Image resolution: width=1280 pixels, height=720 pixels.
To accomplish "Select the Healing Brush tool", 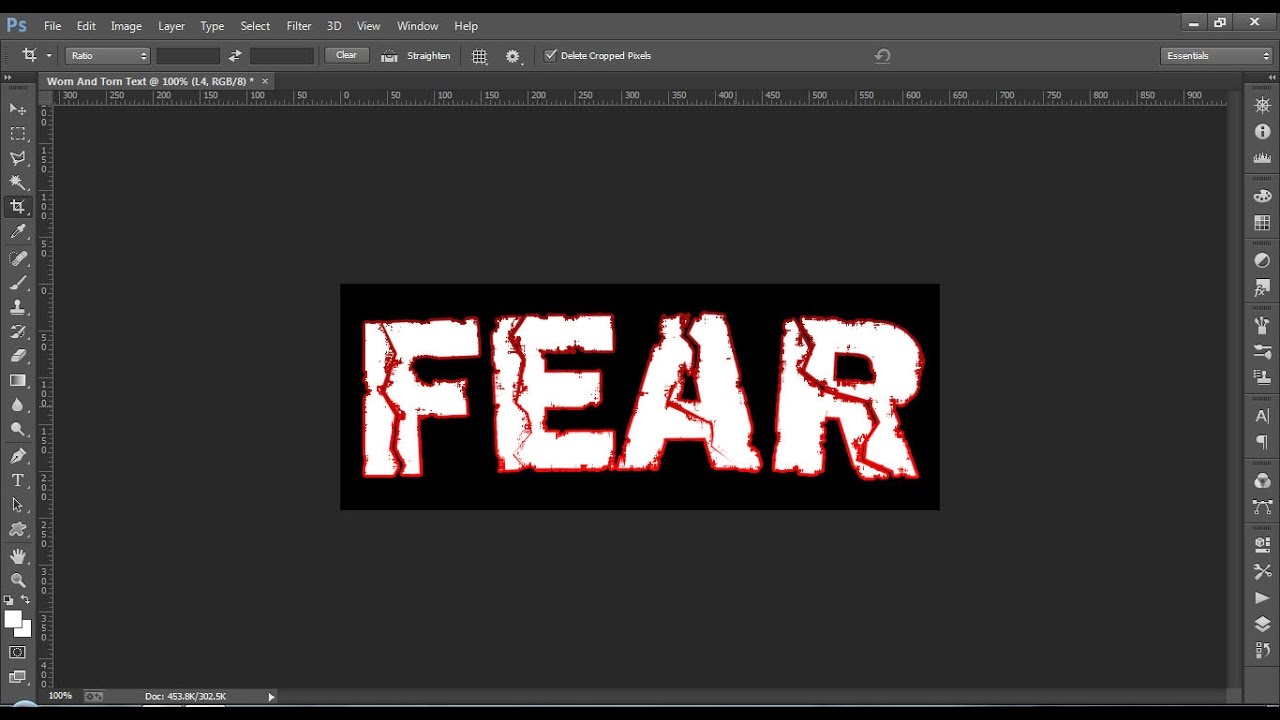I will [x=18, y=258].
